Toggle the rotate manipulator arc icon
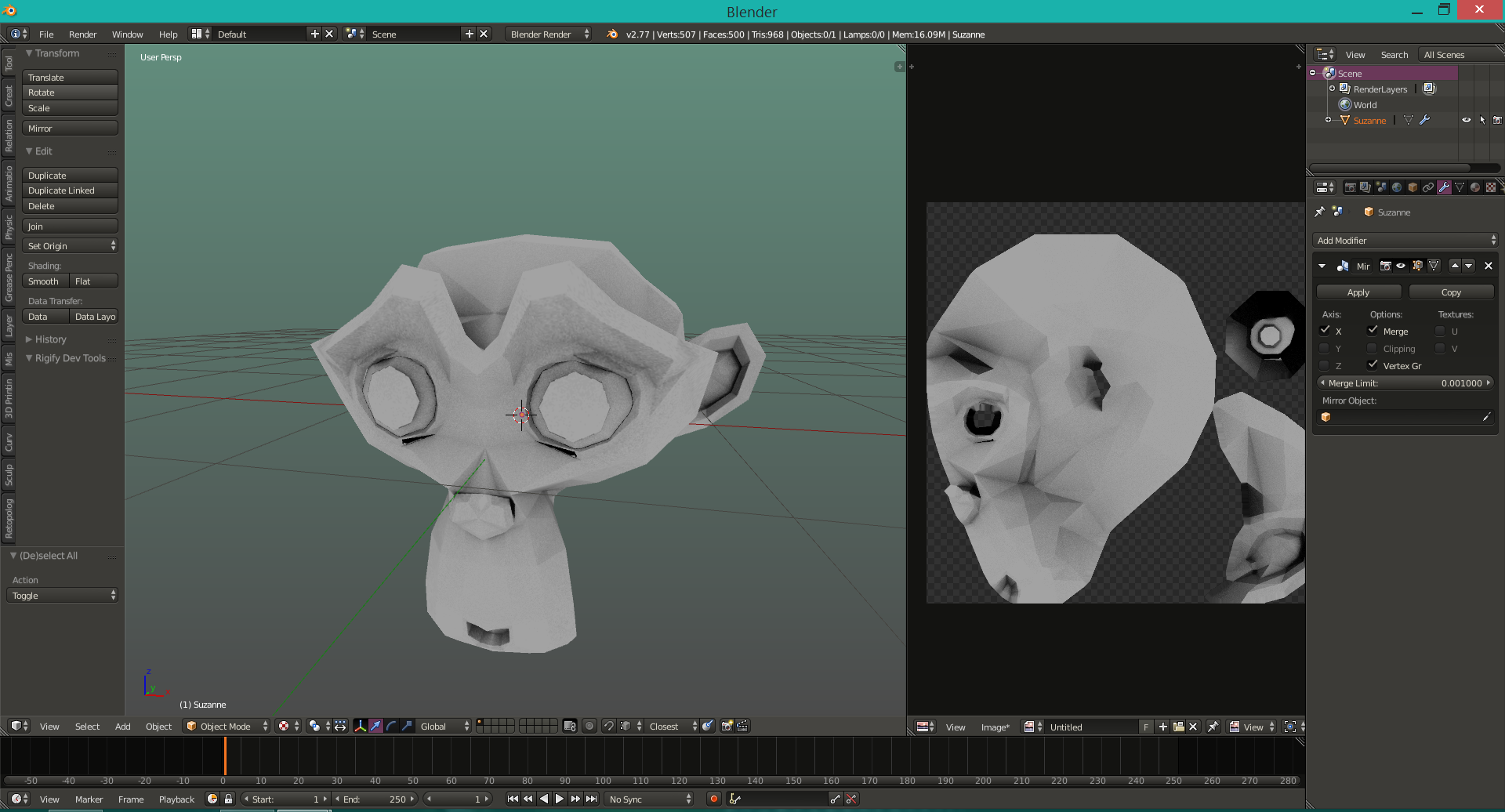 coord(392,726)
